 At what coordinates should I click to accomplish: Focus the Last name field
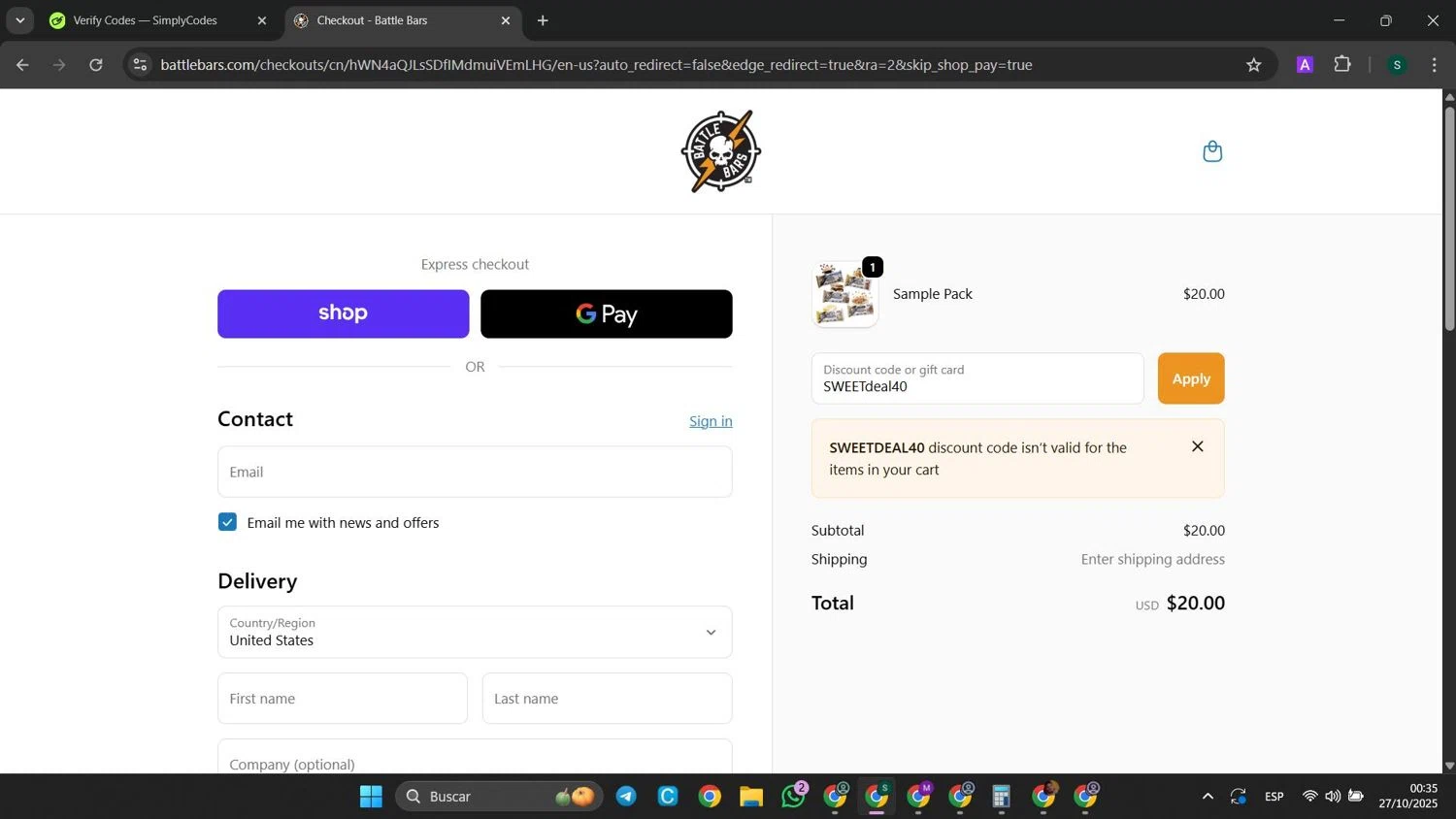pos(607,699)
